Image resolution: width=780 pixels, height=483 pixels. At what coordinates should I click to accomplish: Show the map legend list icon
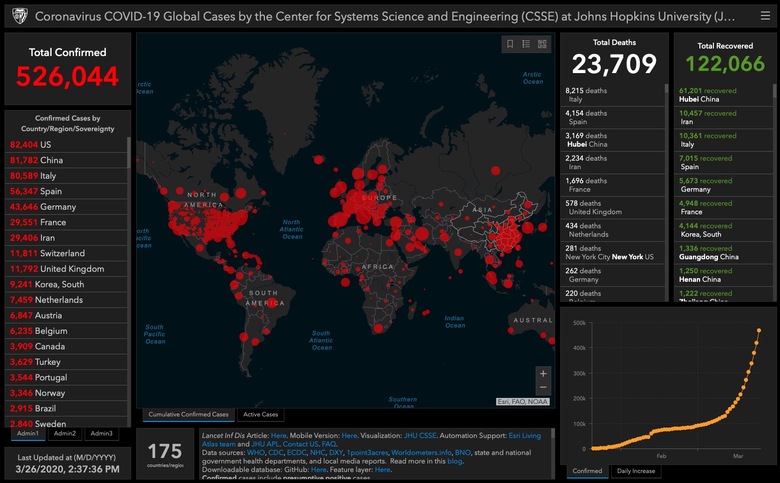(x=526, y=44)
